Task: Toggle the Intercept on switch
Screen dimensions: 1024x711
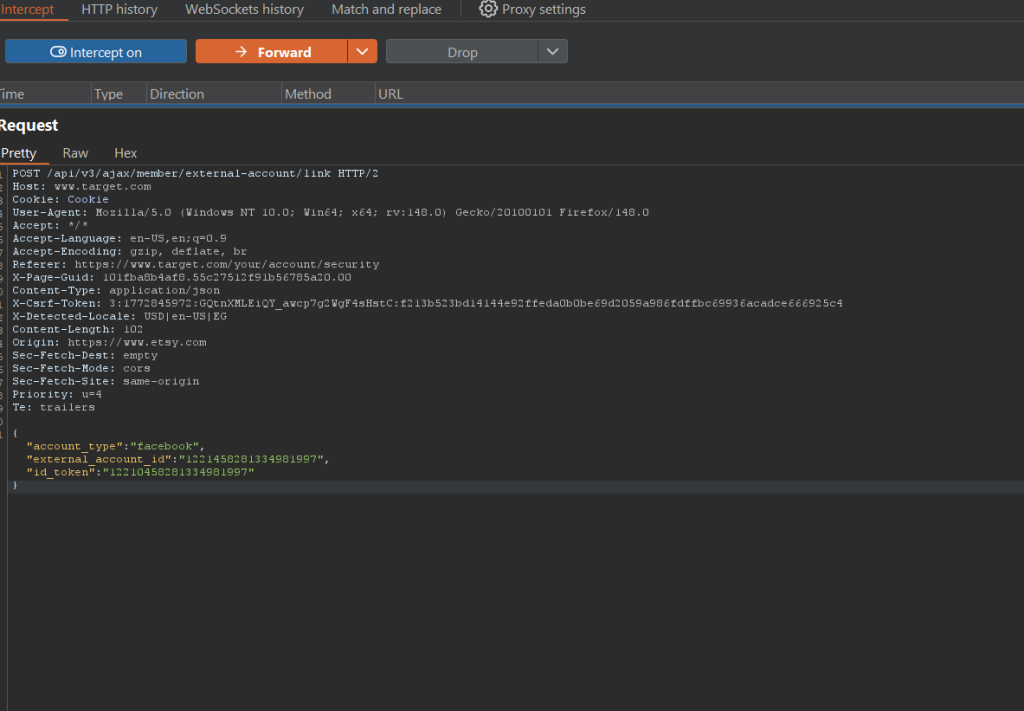Action: coord(96,52)
